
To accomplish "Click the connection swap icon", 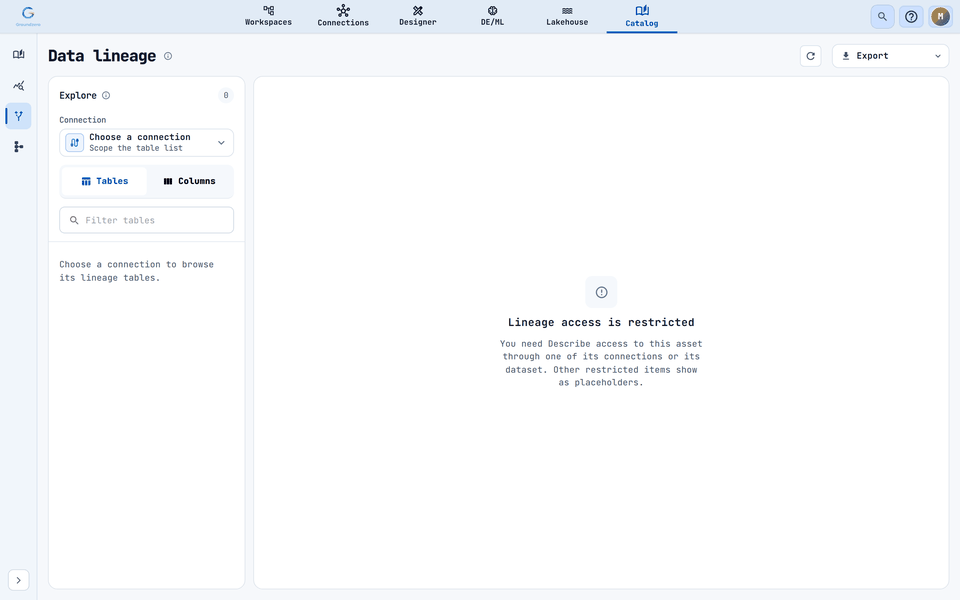I will coord(75,143).
